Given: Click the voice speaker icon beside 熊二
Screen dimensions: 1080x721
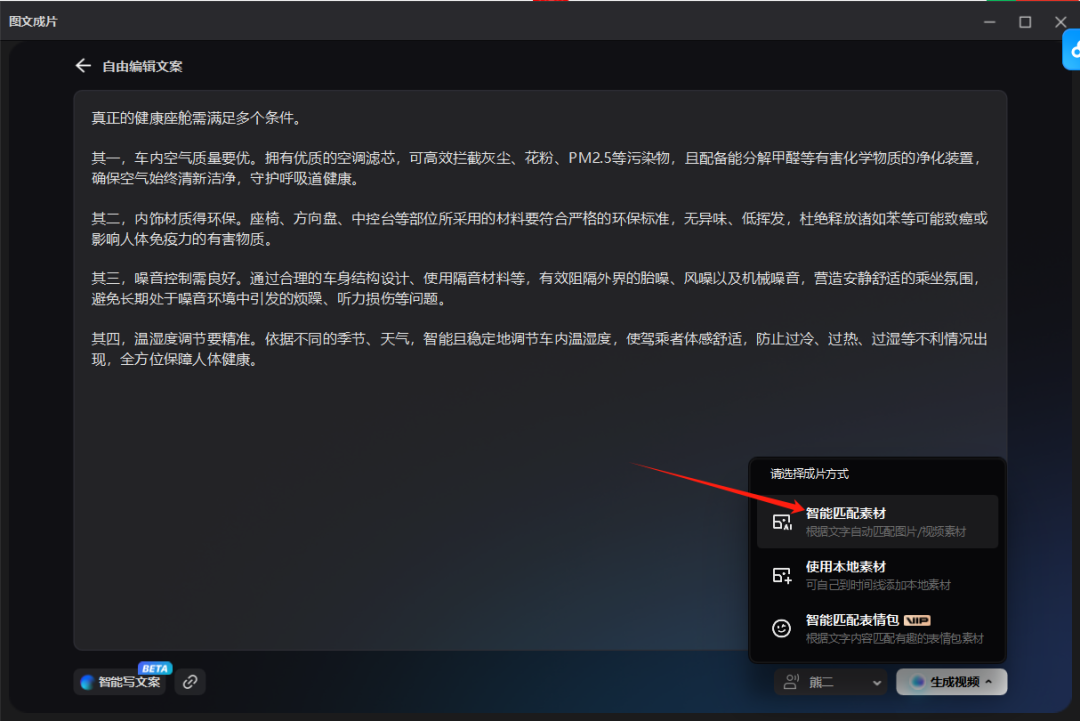Looking at the screenshot, I should coord(792,682).
